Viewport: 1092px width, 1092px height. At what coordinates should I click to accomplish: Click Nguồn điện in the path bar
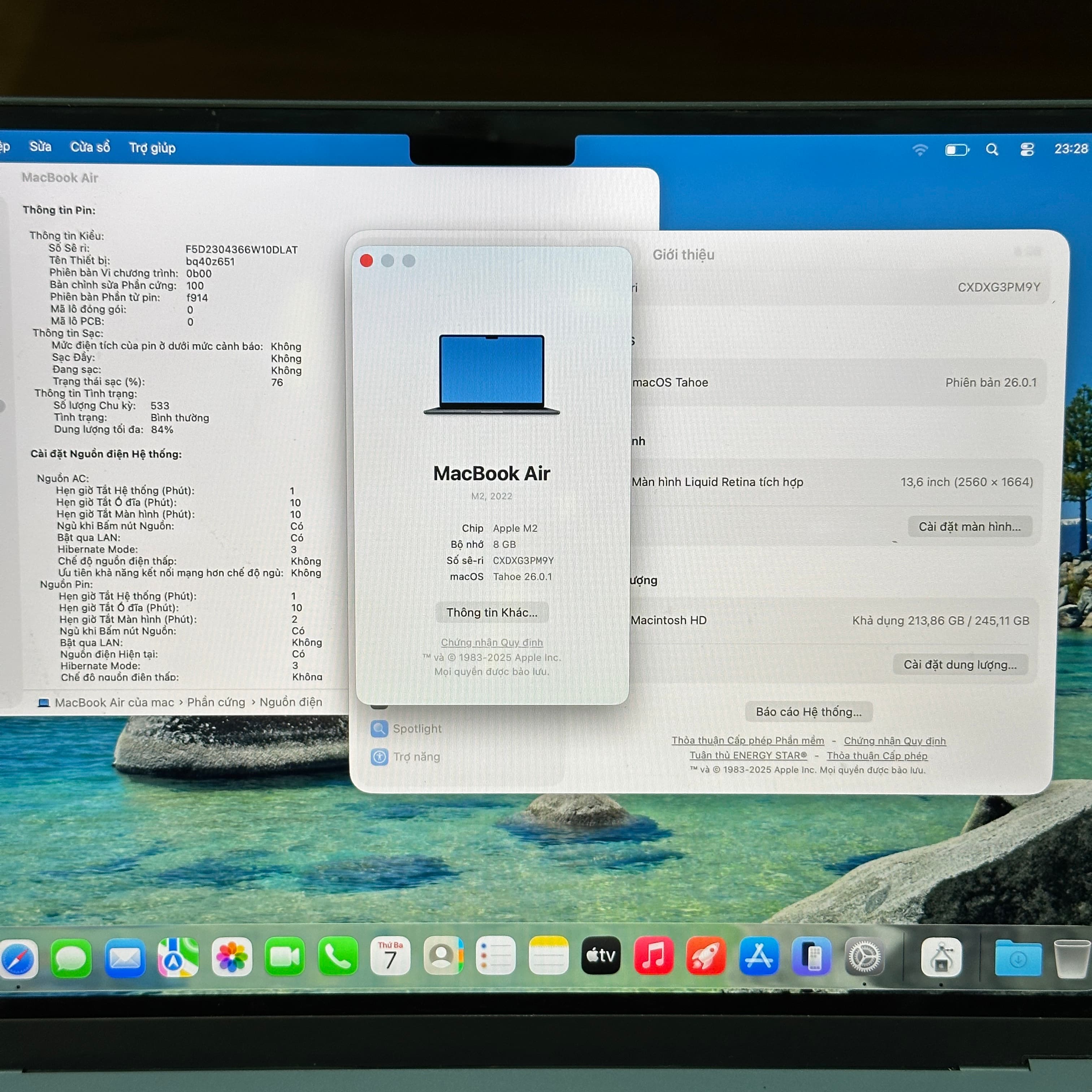[x=291, y=702]
